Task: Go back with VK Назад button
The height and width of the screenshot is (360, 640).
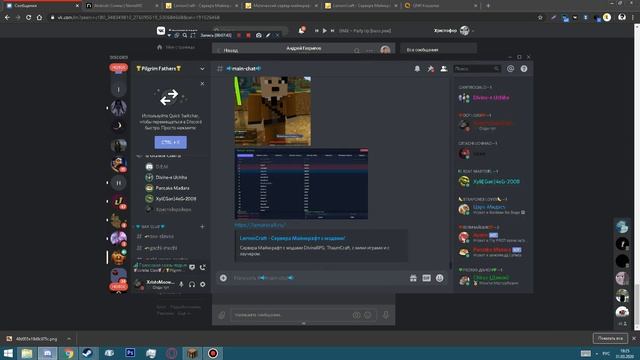Action: (228, 50)
